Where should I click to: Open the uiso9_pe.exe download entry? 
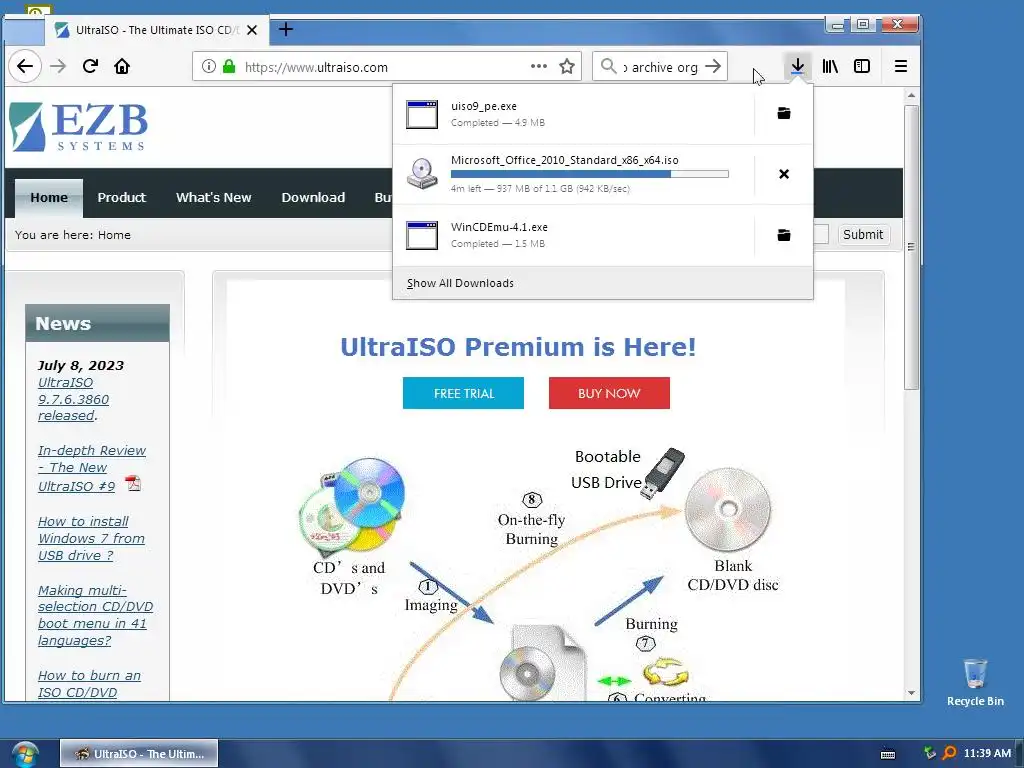pos(573,114)
